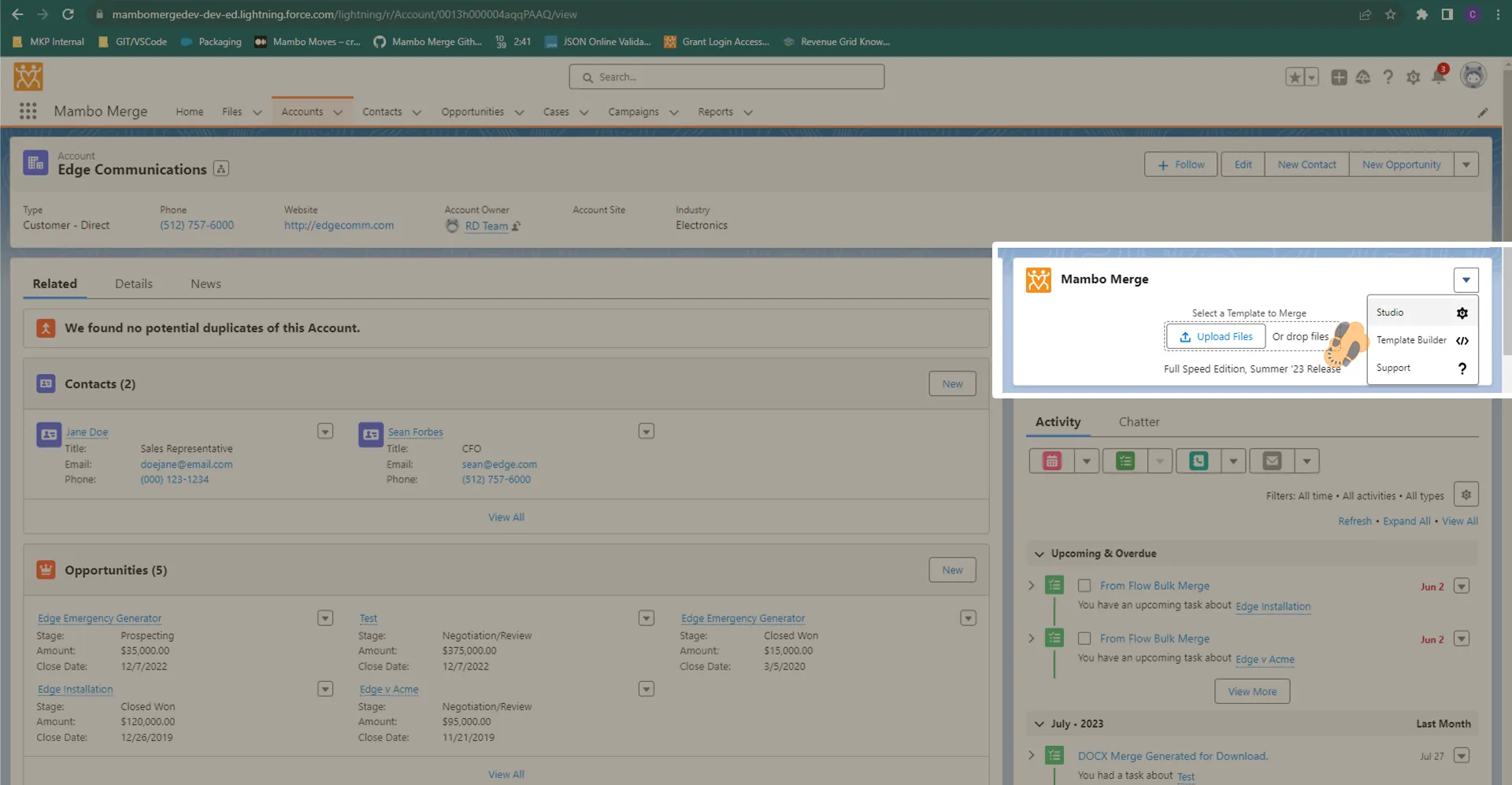Open the notifications bell
1512x785 pixels.
click(1439, 76)
